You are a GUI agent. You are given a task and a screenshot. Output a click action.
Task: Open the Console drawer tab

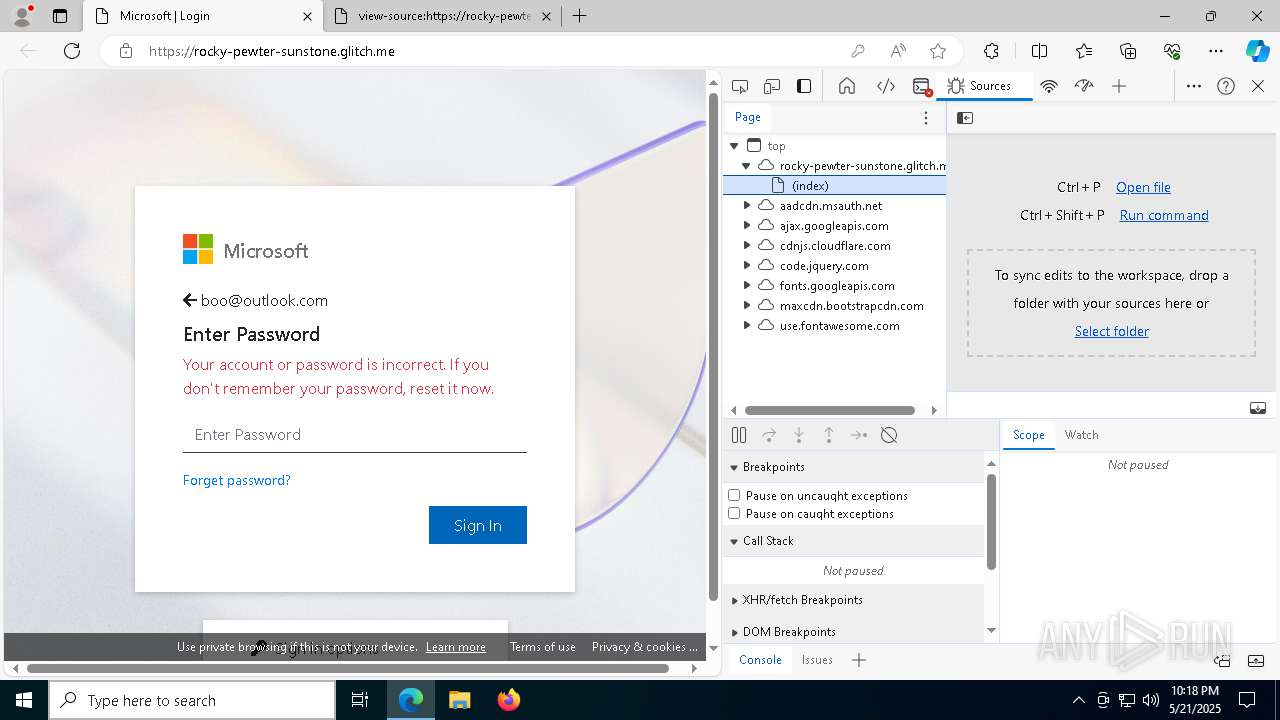[x=760, y=660]
